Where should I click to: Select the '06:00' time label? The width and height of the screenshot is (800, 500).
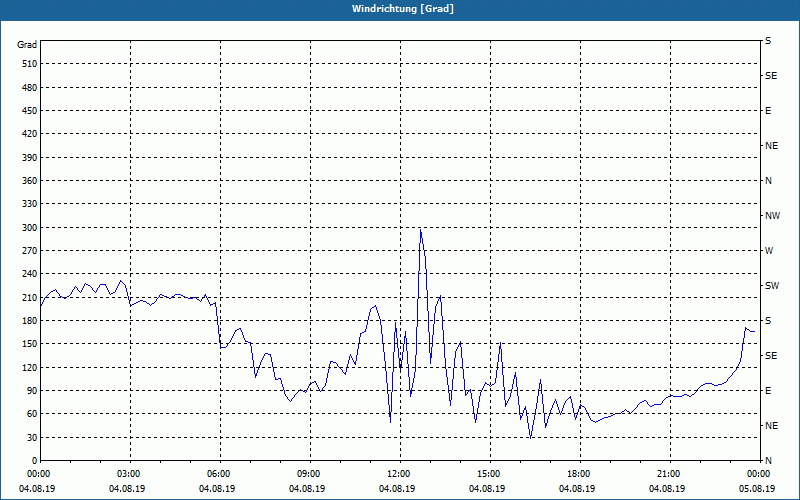[217, 474]
